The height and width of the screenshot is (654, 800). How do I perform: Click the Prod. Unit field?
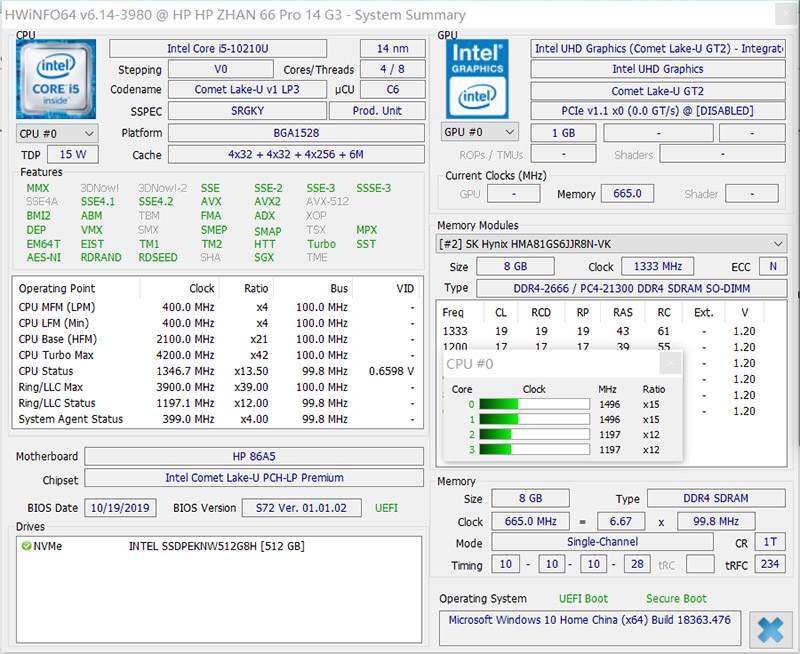(x=377, y=111)
